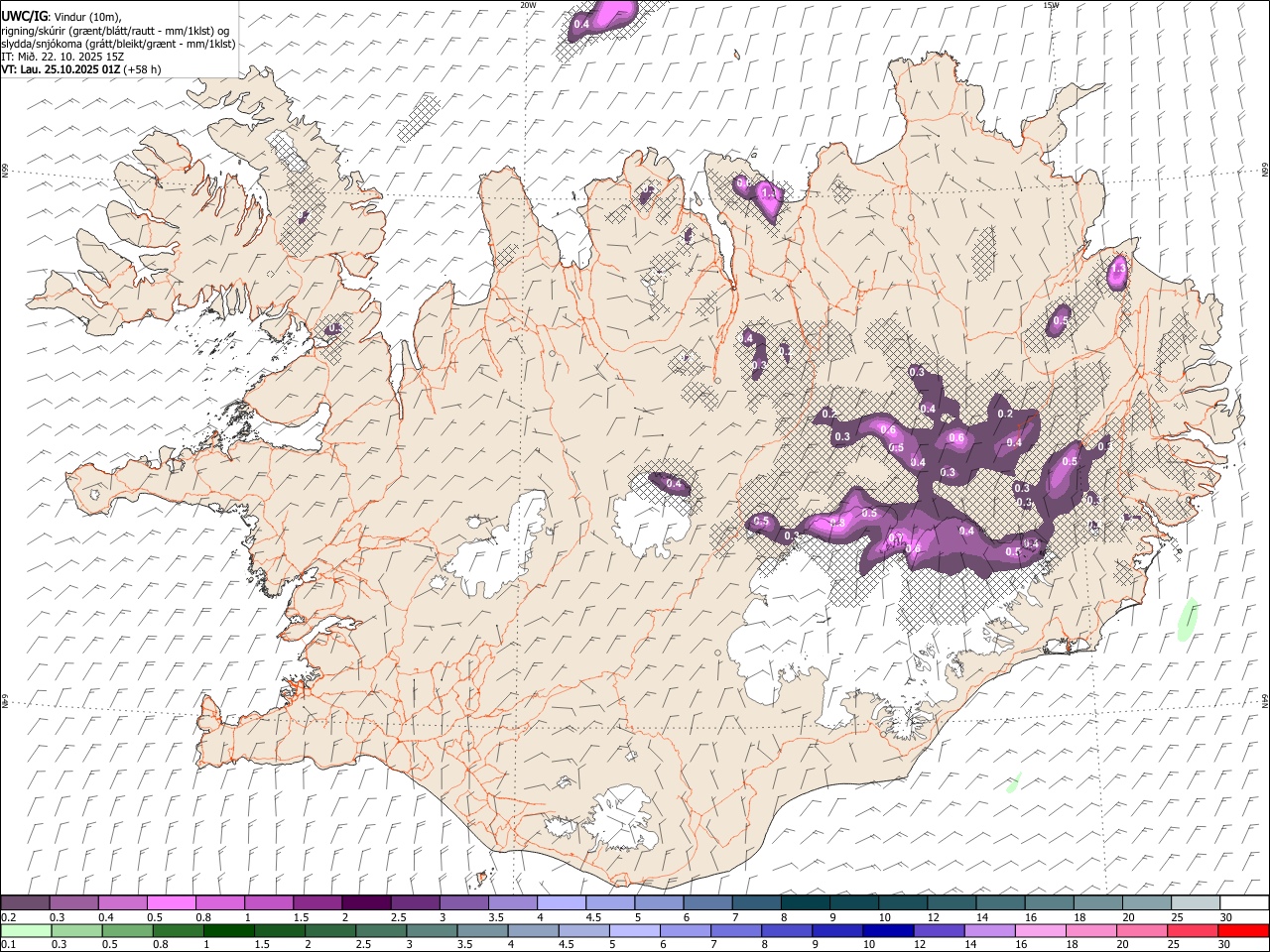The height and width of the screenshot is (952, 1270).
Task: Click the lower scale swatch between 0.1 and 0.3
Action: coord(26,930)
